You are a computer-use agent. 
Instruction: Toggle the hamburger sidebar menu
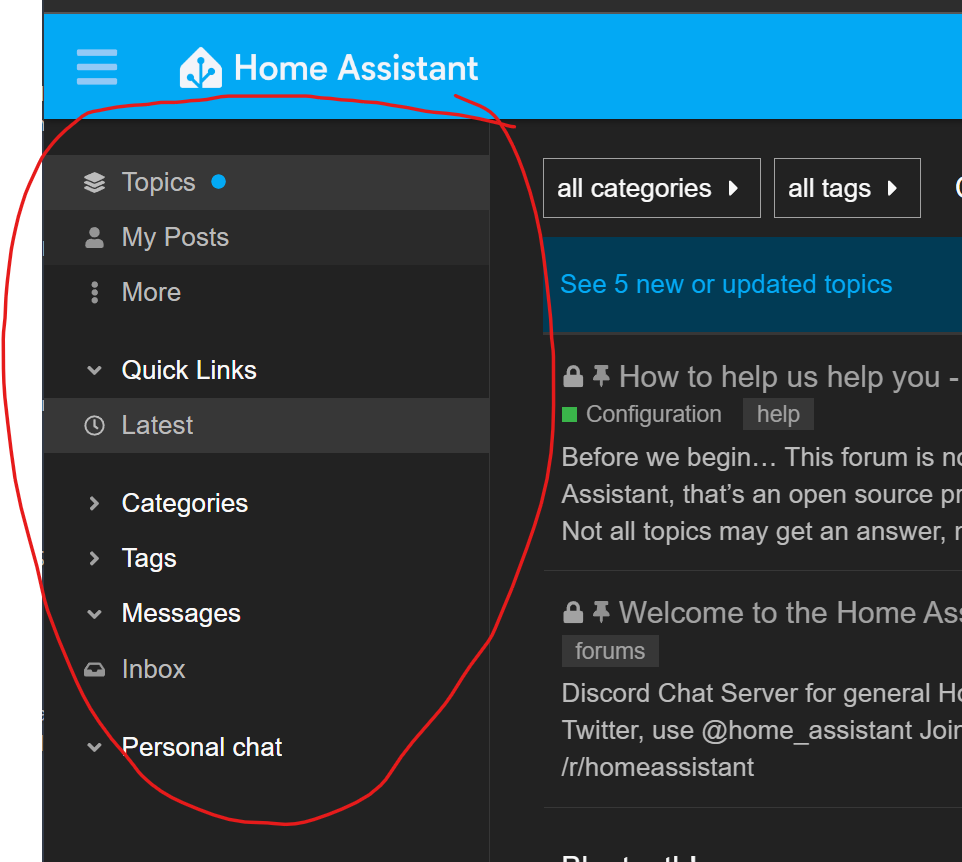97,67
